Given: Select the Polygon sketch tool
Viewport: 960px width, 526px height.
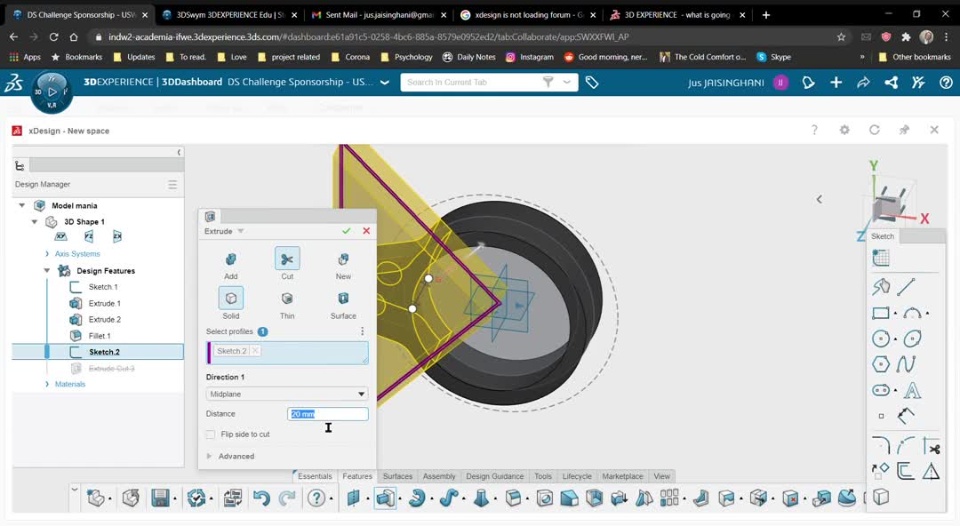Looking at the screenshot, I should tap(880, 364).
